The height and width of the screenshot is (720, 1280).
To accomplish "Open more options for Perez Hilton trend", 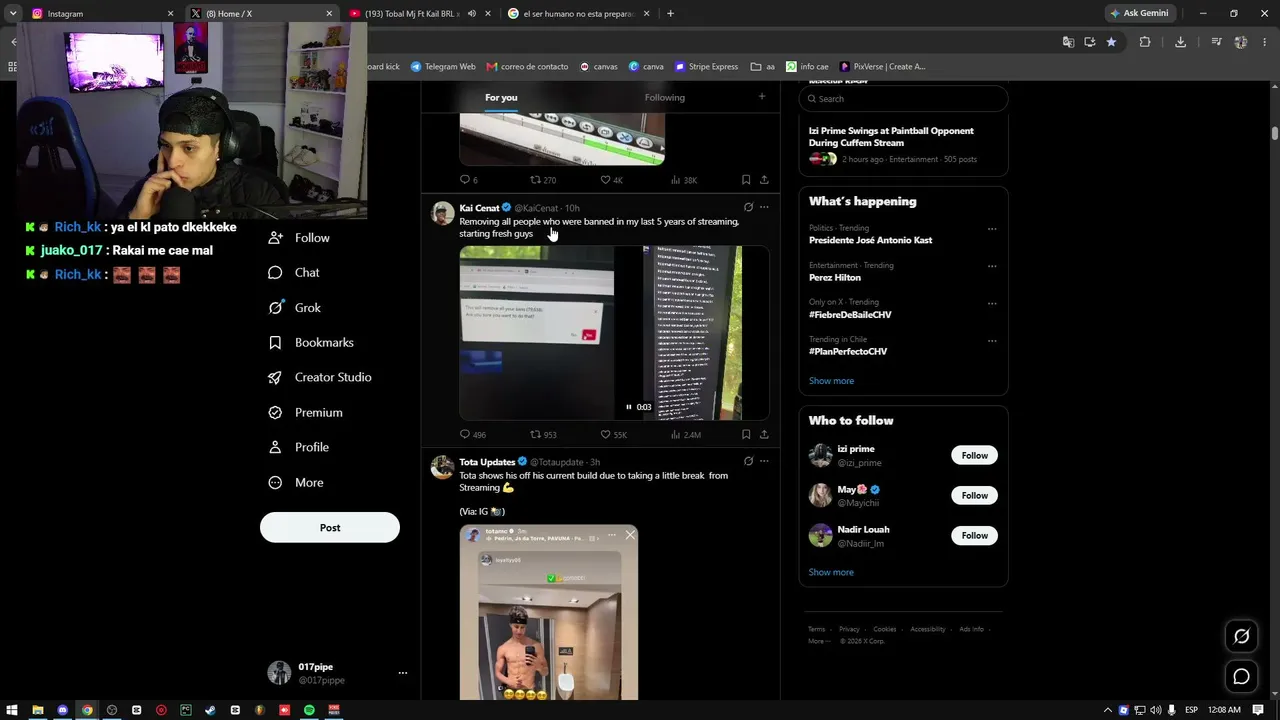I will [992, 266].
